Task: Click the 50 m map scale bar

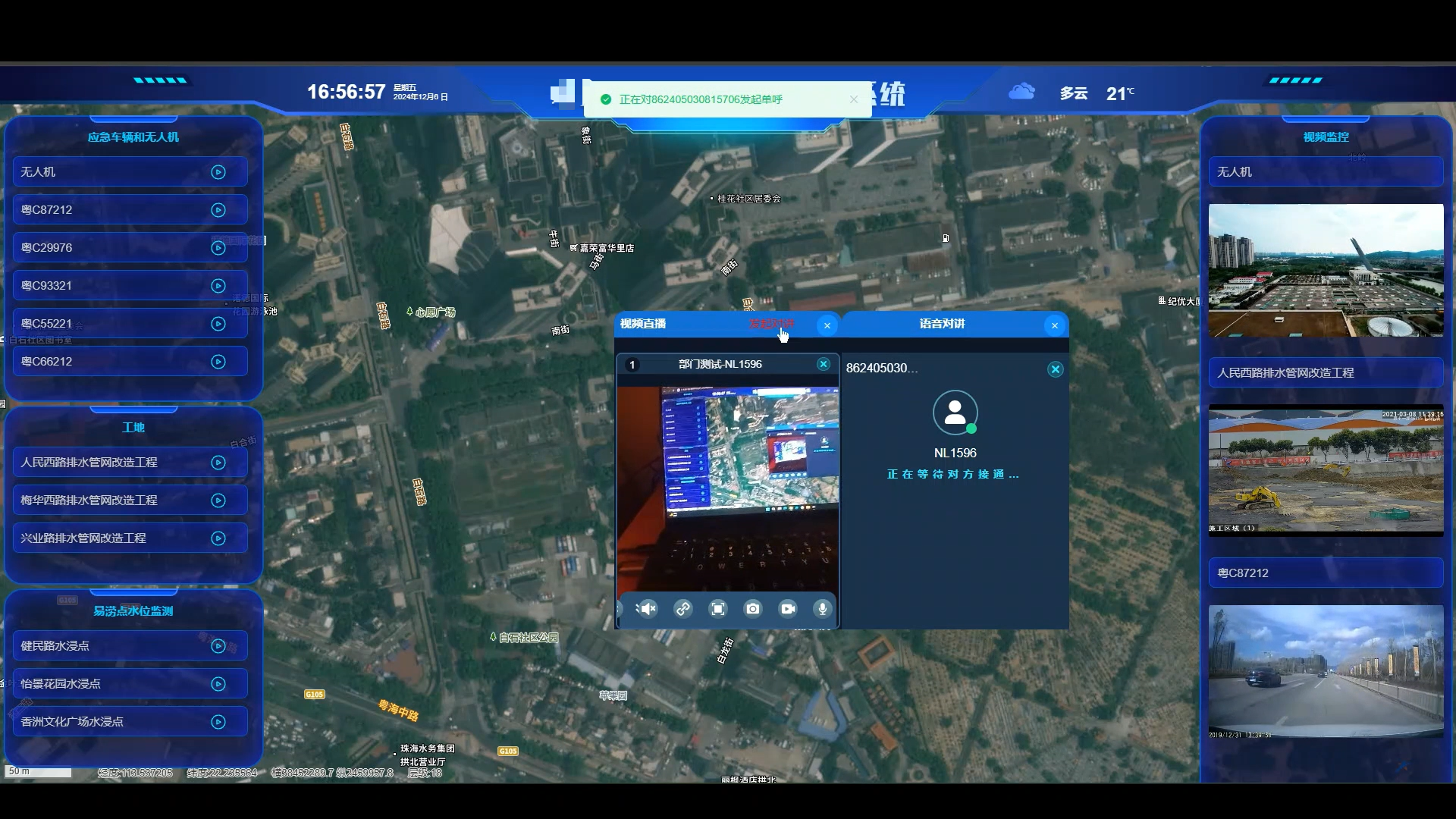Action: click(x=39, y=772)
